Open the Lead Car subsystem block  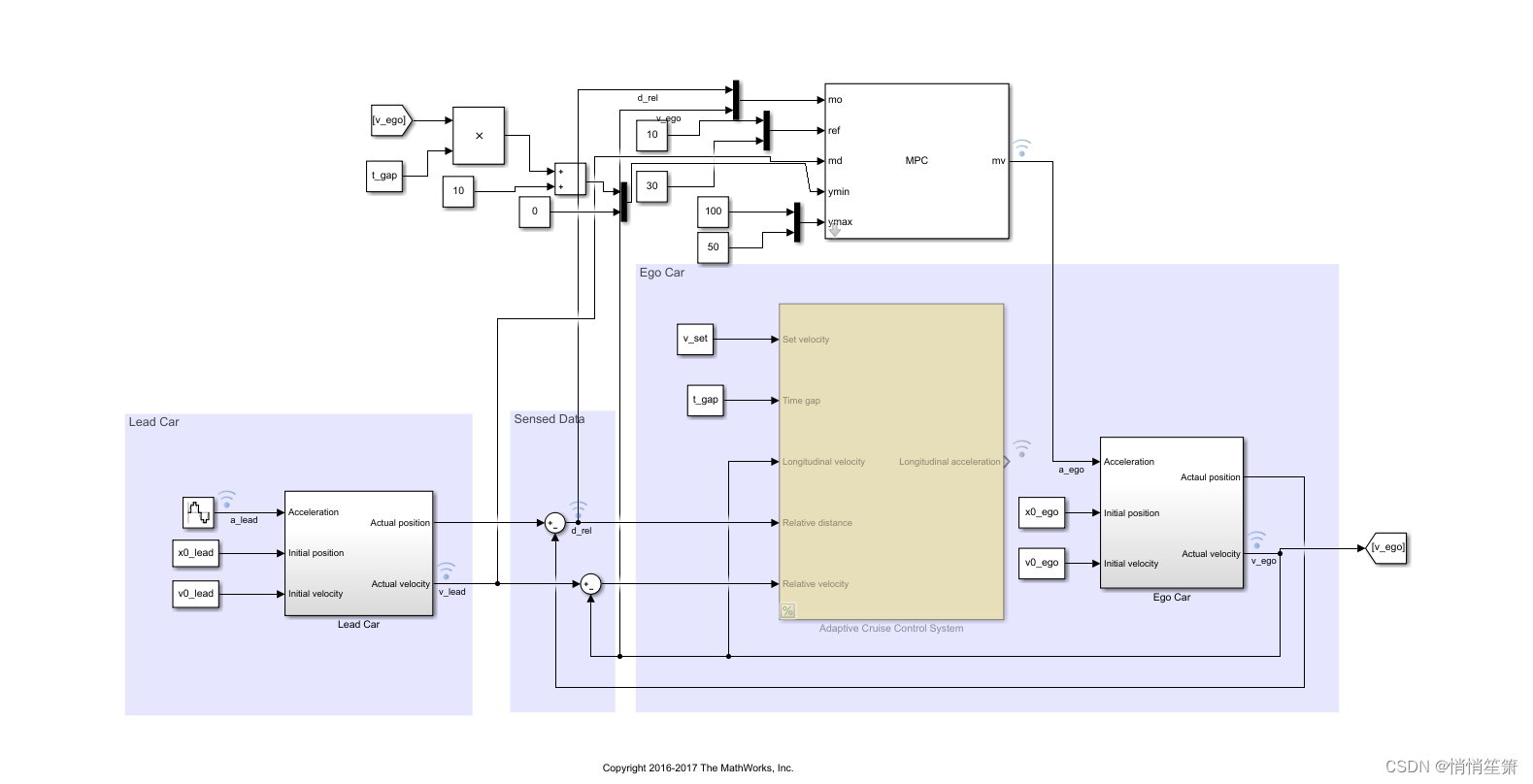pos(358,553)
